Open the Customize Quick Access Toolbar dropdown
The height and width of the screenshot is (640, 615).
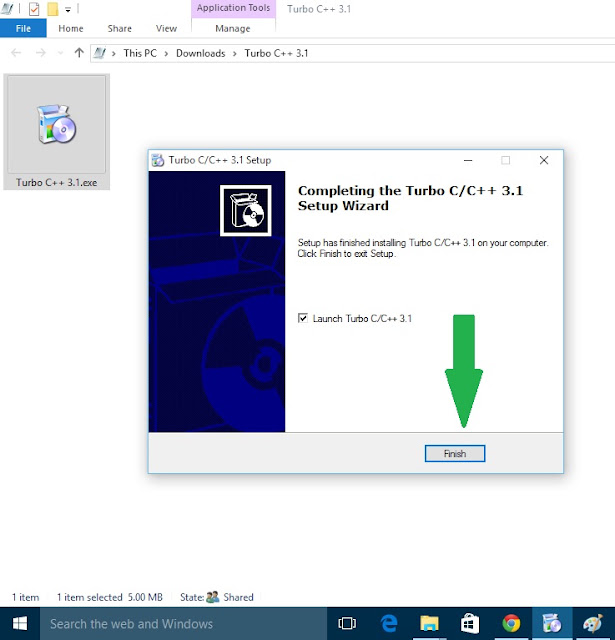68,10
